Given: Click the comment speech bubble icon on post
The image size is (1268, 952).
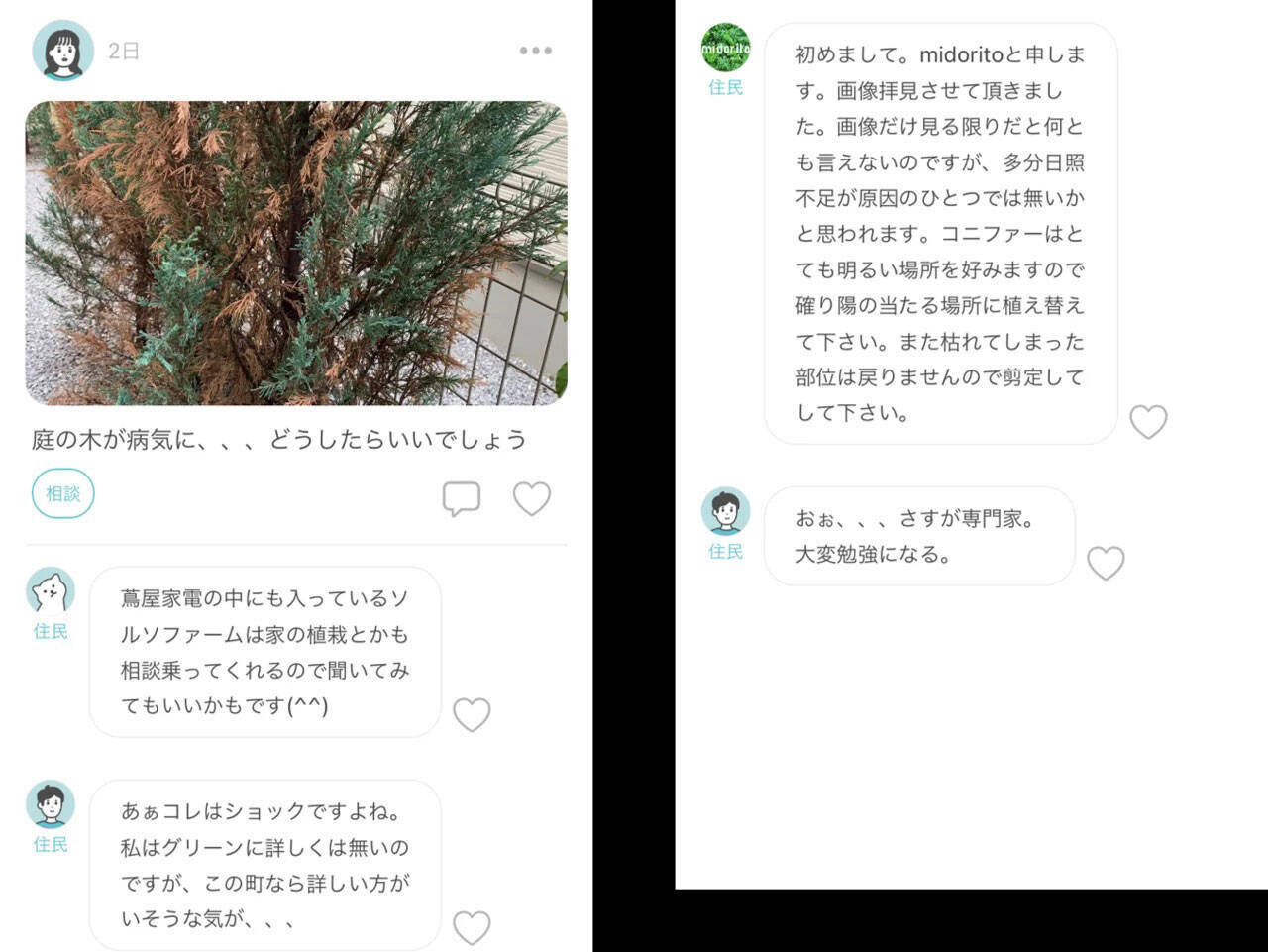Looking at the screenshot, I should [x=462, y=498].
